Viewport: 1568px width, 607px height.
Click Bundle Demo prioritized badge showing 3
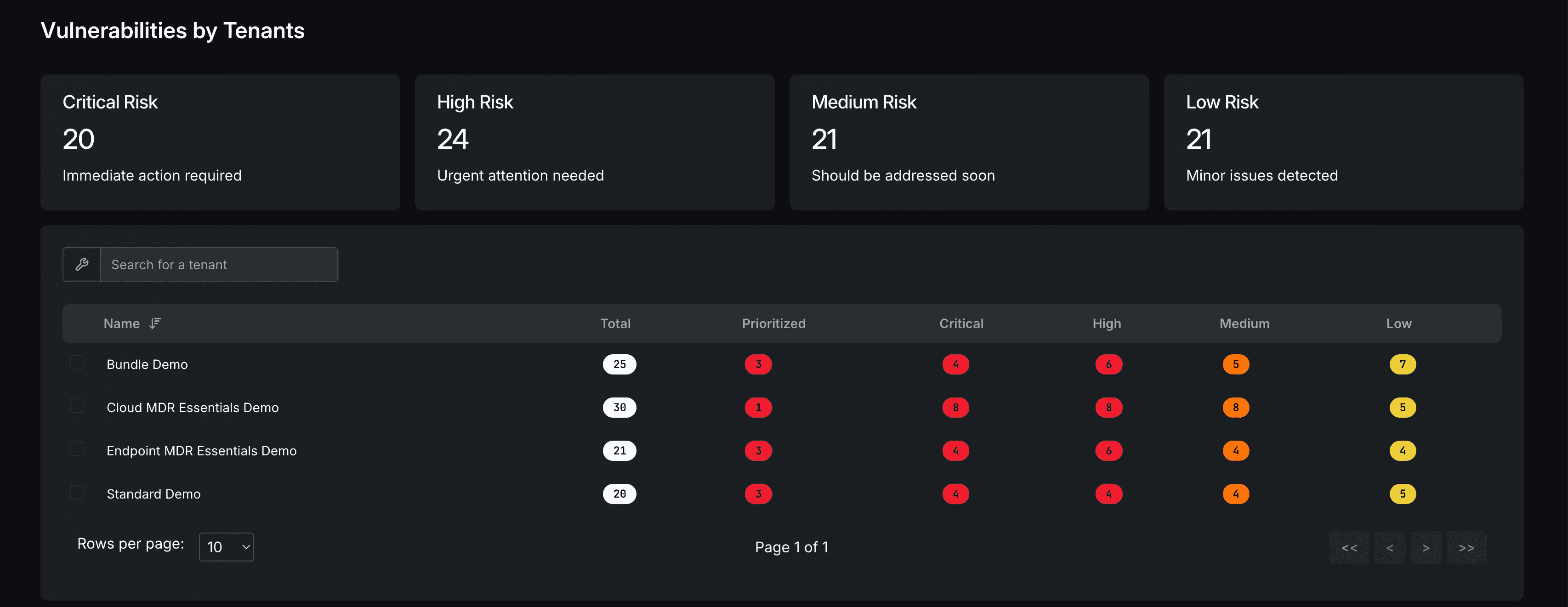758,364
